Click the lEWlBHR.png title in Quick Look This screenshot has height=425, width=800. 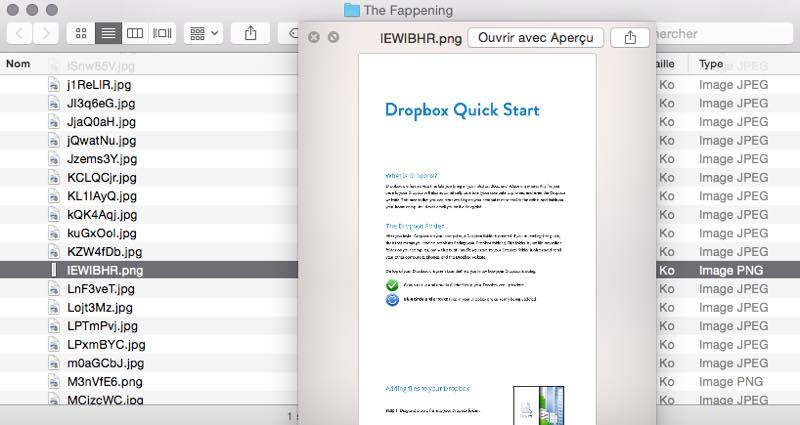coord(420,38)
